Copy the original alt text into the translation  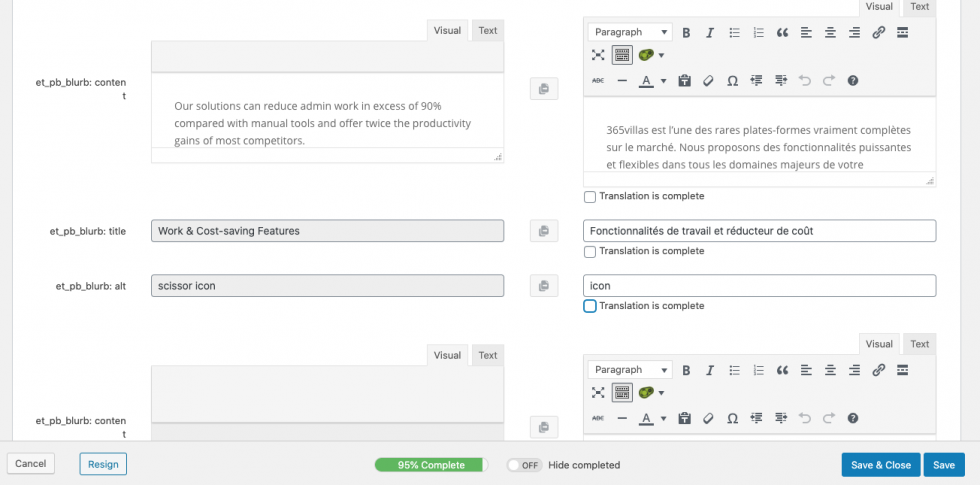543,286
